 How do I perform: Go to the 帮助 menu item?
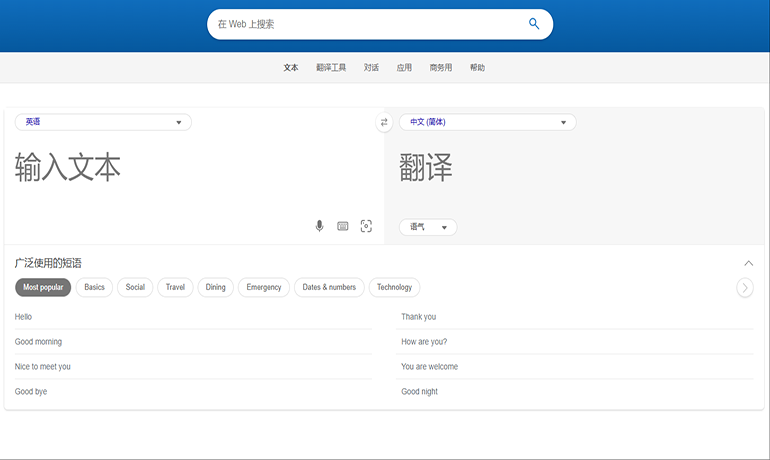[x=477, y=68]
